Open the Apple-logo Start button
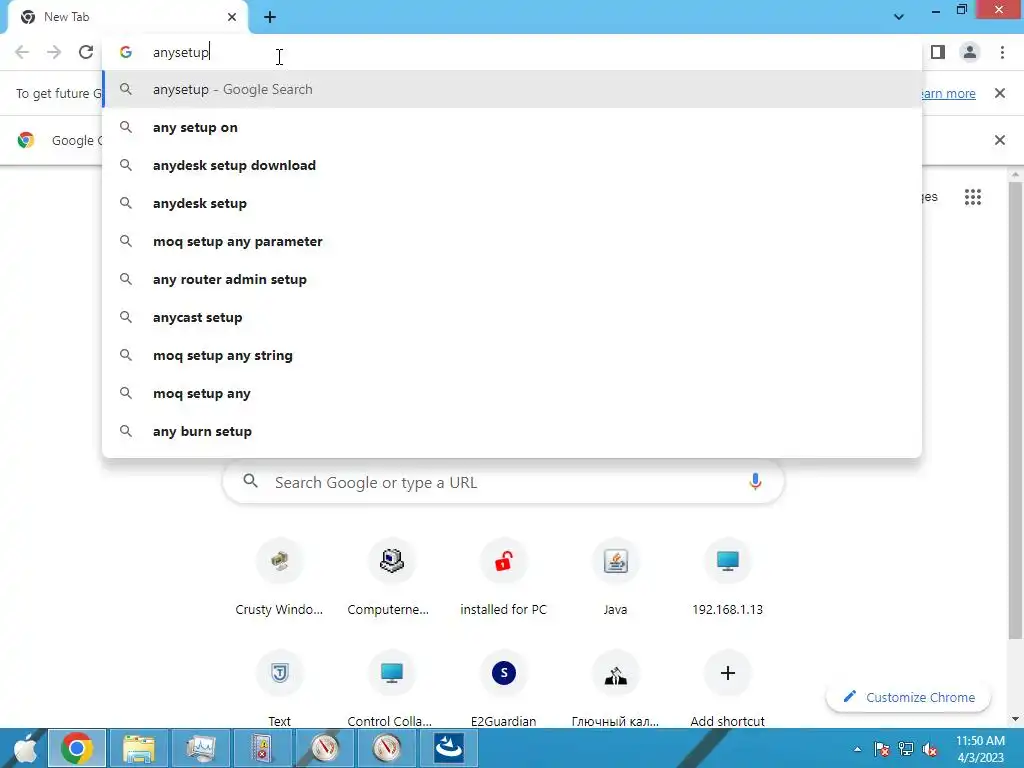The image size is (1024, 768). [x=24, y=748]
